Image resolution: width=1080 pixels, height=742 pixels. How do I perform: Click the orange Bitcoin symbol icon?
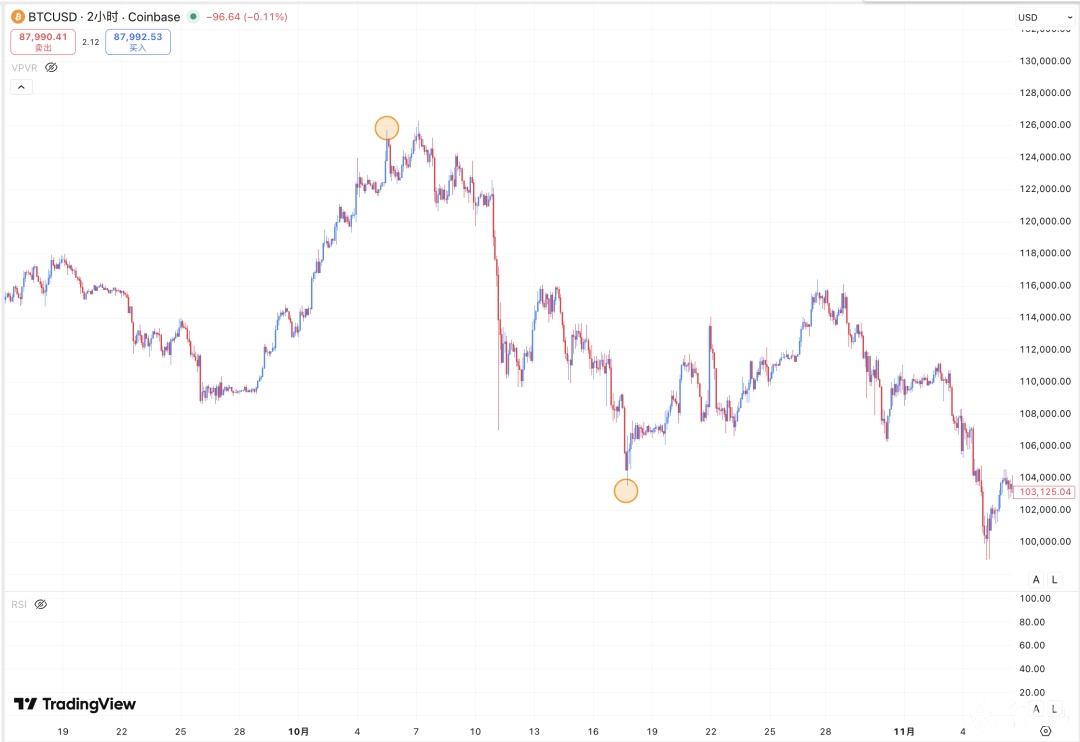[17, 17]
